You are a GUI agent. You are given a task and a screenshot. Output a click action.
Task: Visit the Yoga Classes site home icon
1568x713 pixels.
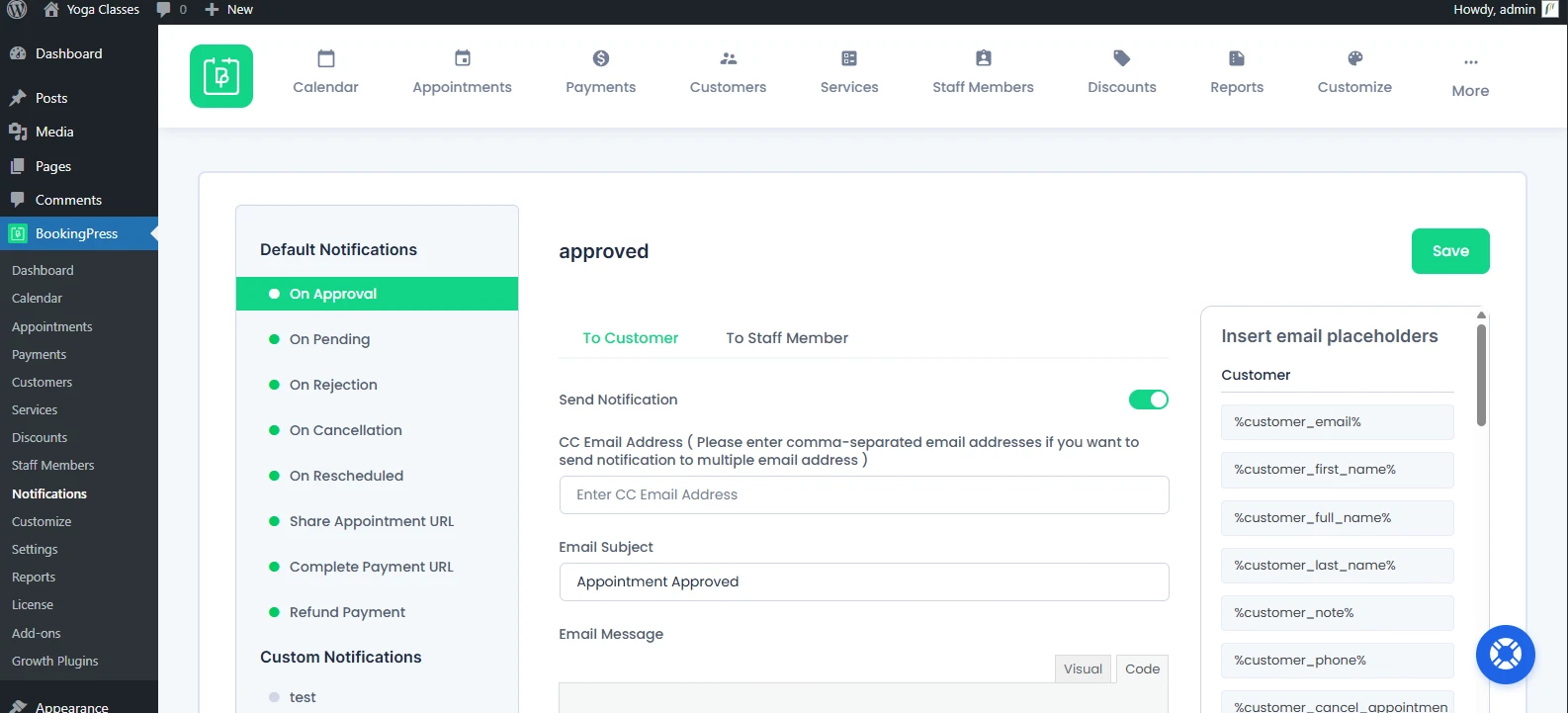(51, 10)
